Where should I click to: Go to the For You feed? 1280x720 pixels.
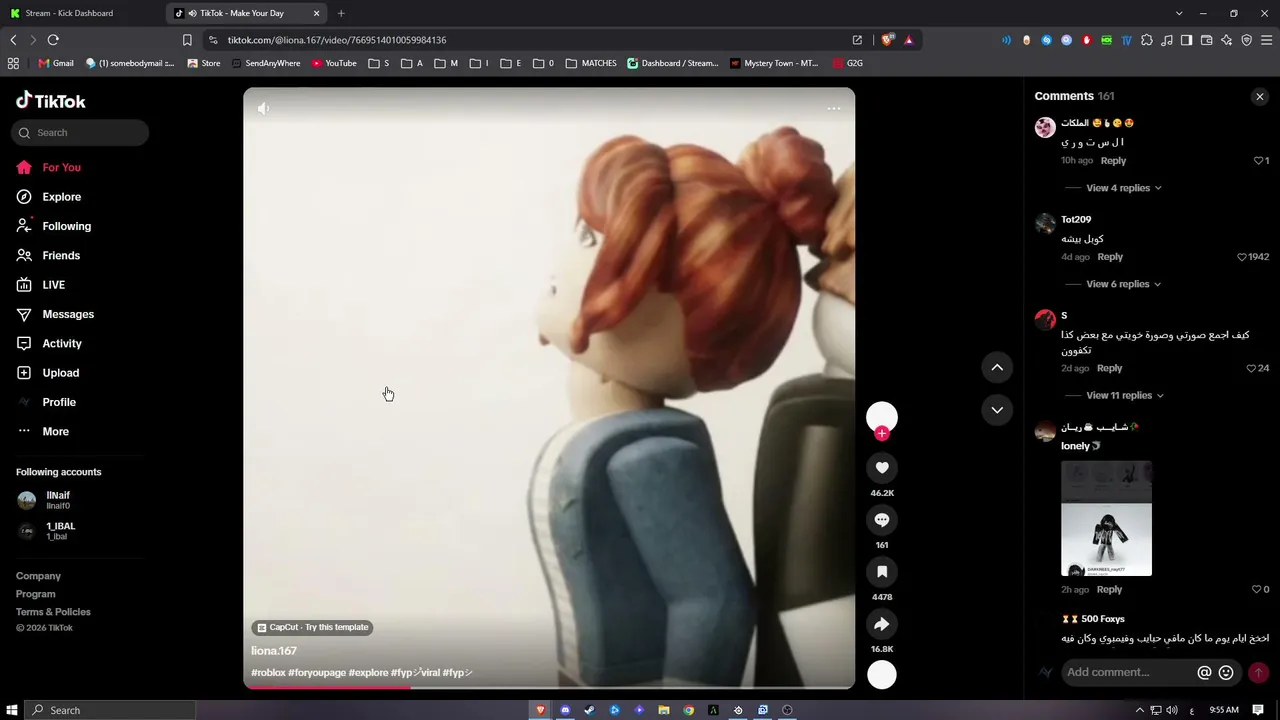pyautogui.click(x=50, y=167)
